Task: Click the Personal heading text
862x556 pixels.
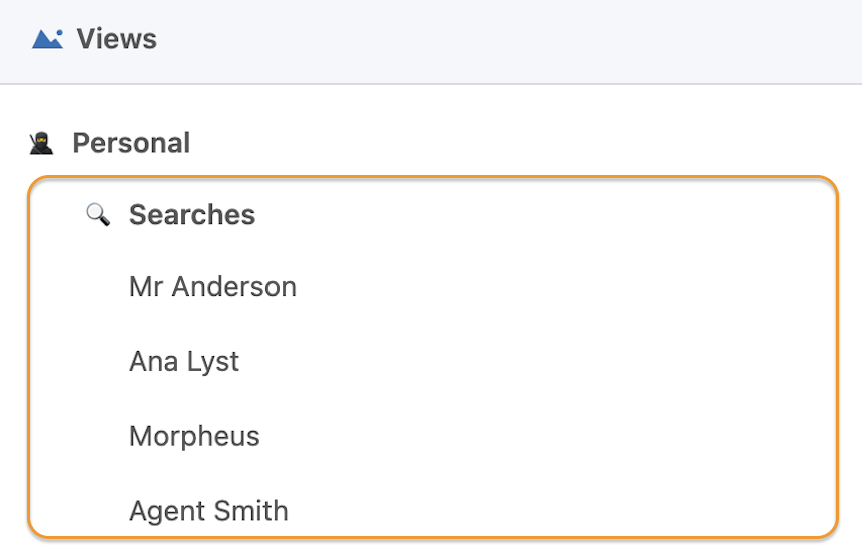Action: pyautogui.click(x=131, y=144)
